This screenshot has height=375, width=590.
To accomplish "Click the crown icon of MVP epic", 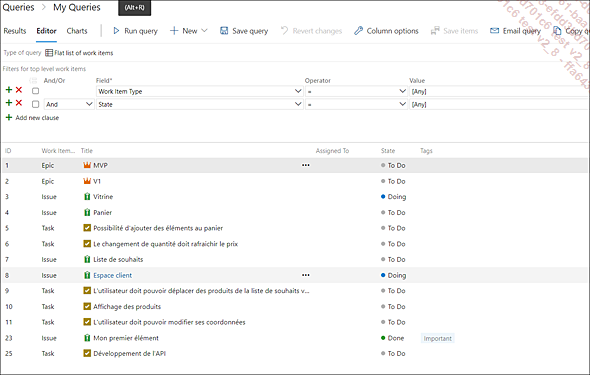I will [87, 165].
